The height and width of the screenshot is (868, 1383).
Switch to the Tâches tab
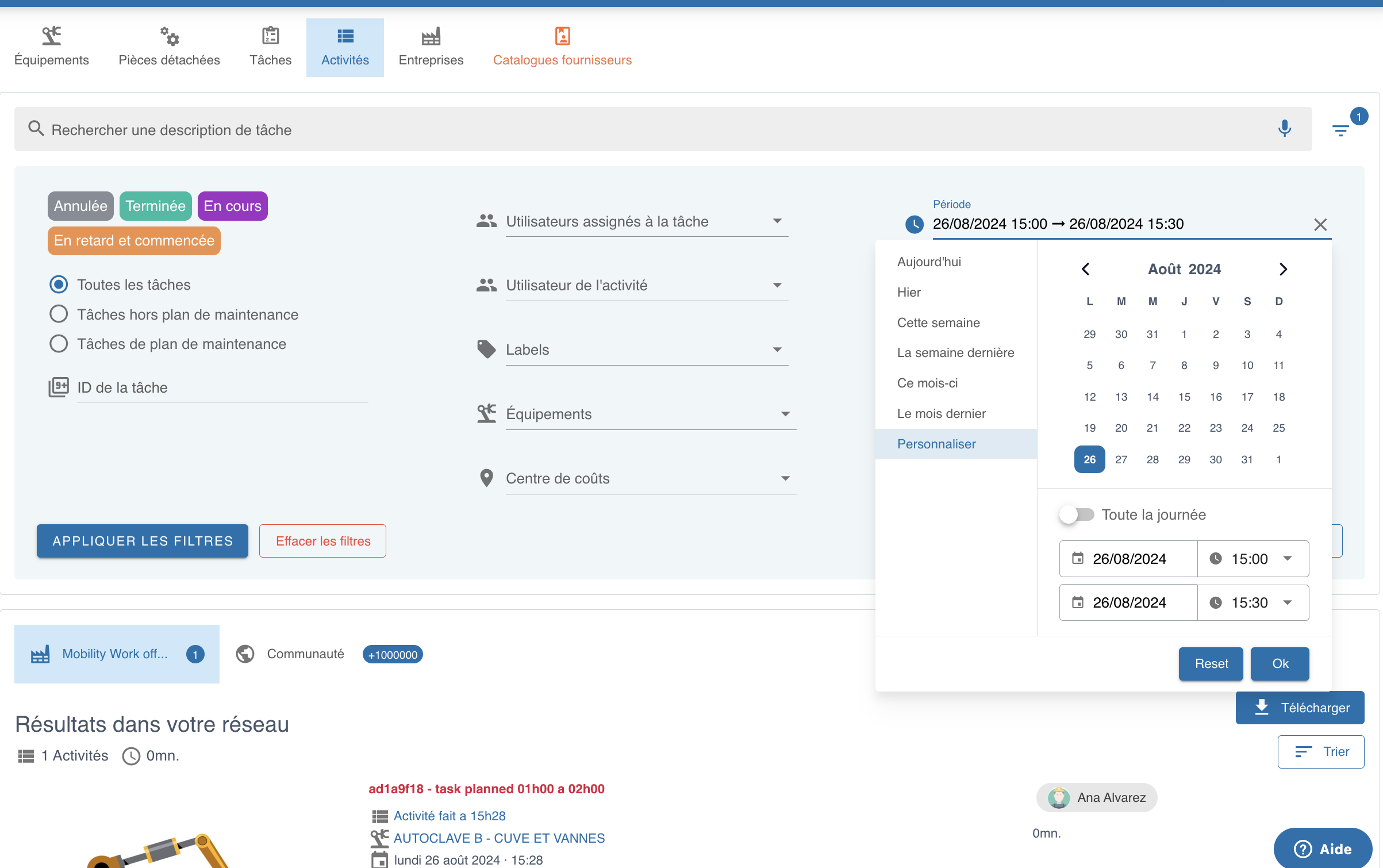[270, 48]
